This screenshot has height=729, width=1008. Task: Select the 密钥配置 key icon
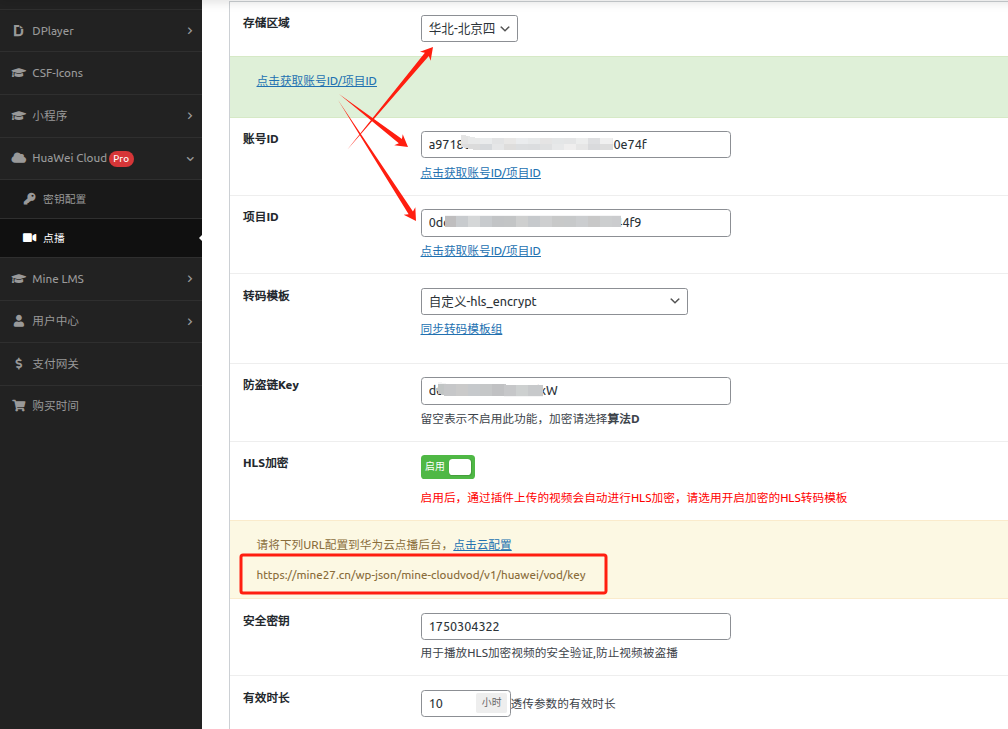click(x=30, y=199)
